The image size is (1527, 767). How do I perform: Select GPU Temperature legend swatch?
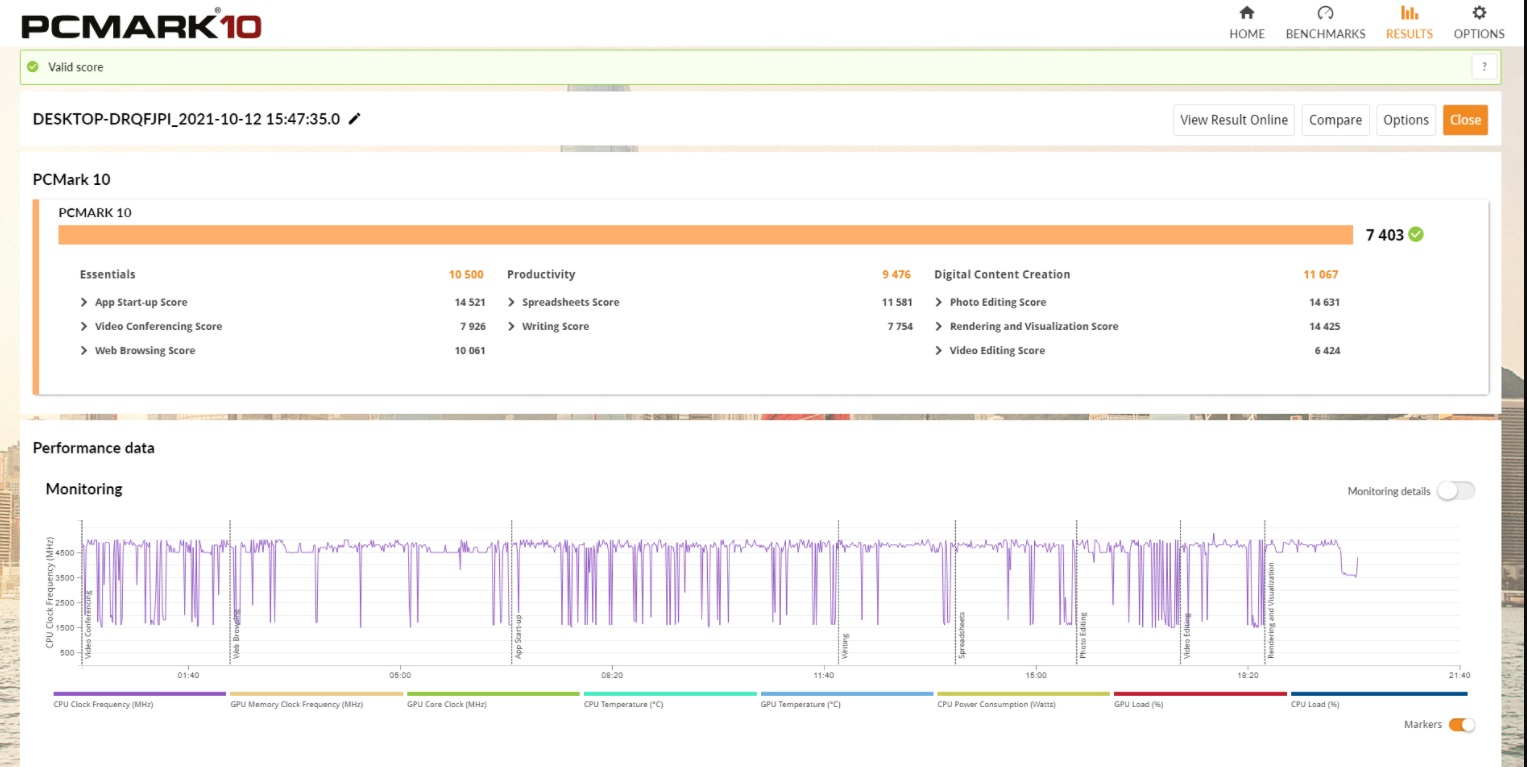[x=847, y=694]
